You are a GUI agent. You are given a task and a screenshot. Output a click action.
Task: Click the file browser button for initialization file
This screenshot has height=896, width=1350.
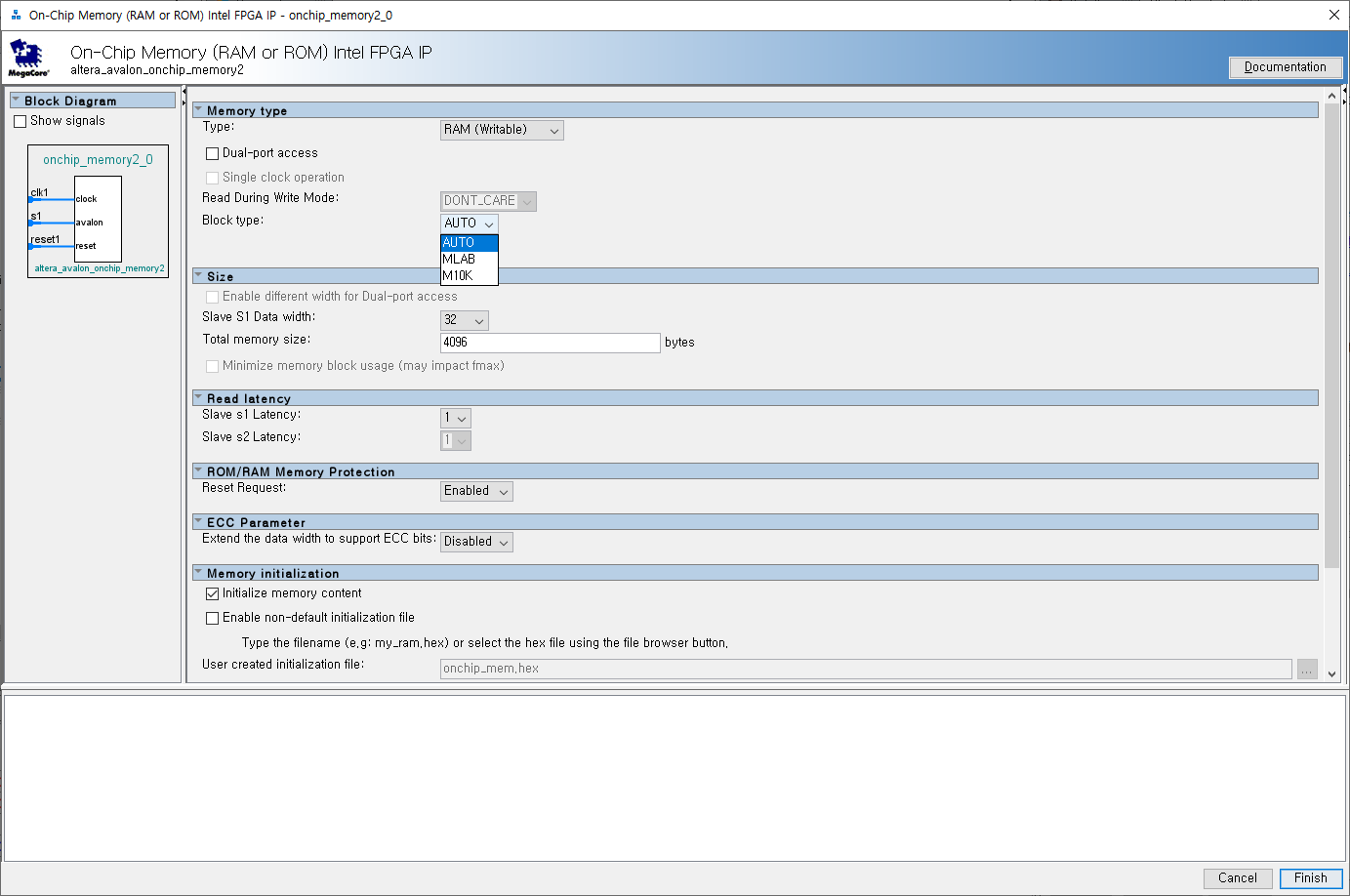tap(1307, 670)
